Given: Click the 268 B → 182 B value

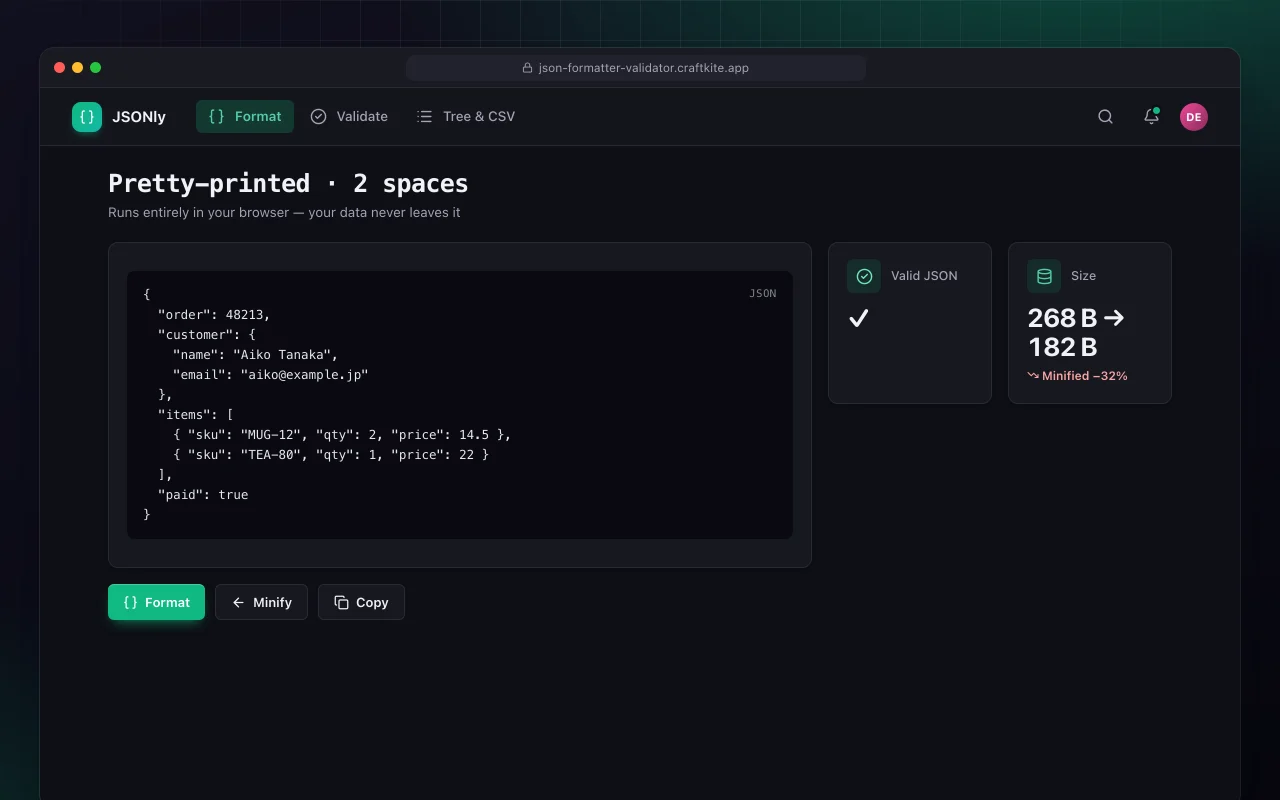Looking at the screenshot, I should click(1076, 332).
